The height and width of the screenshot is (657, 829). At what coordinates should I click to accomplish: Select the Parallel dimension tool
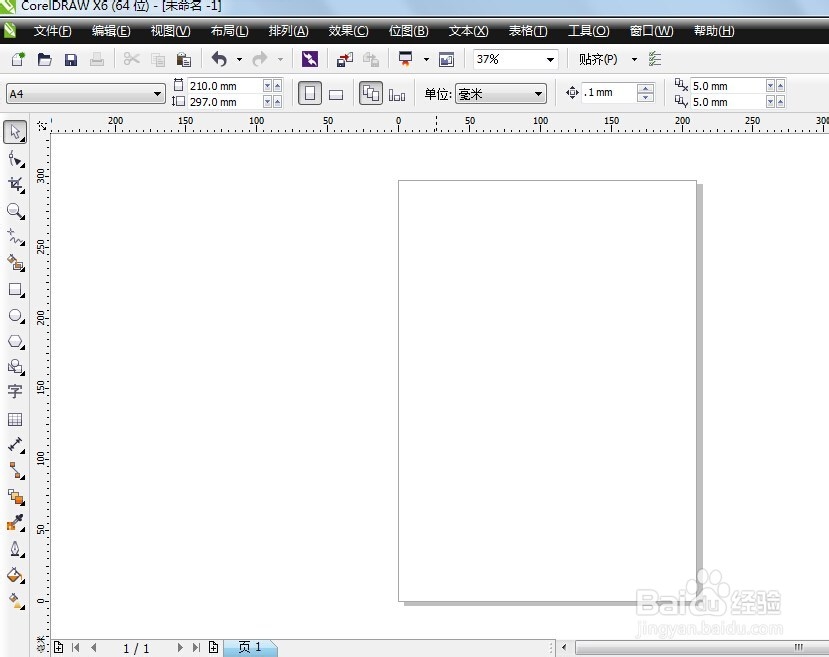click(x=15, y=445)
